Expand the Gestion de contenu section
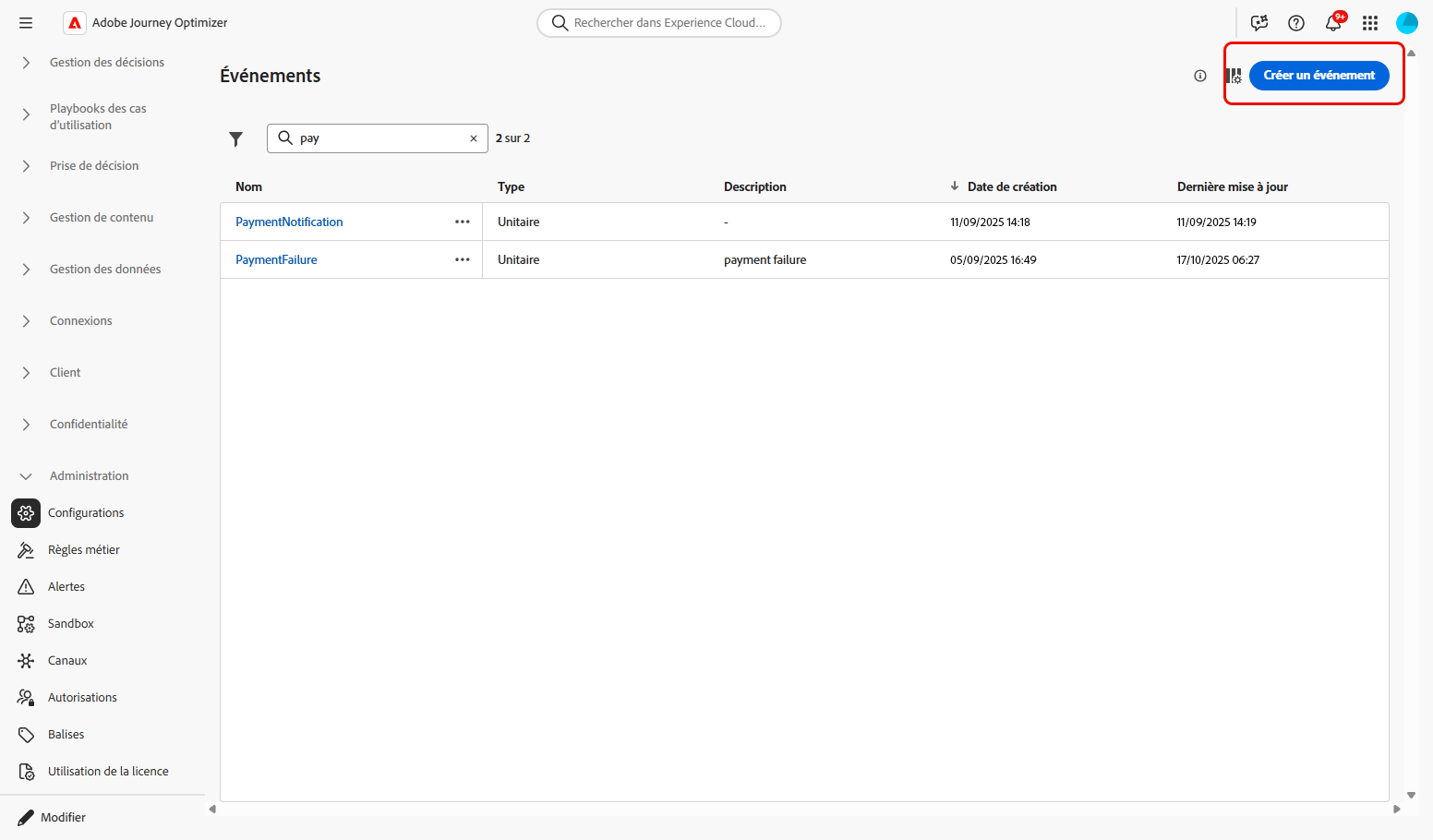1433x840 pixels. 26,218
